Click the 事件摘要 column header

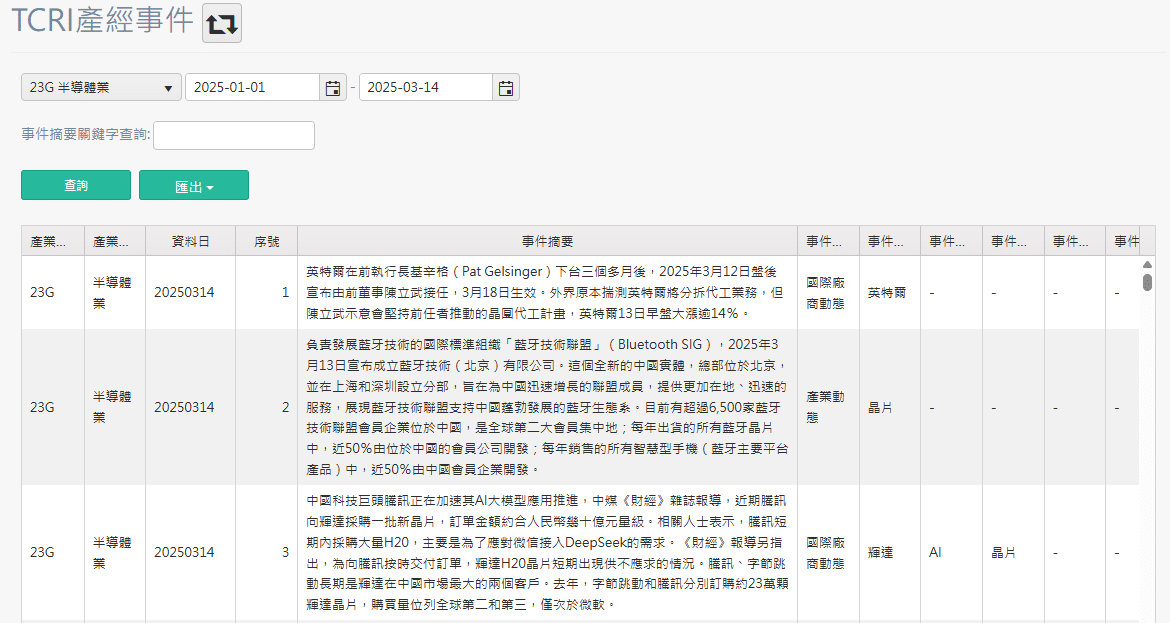(547, 241)
